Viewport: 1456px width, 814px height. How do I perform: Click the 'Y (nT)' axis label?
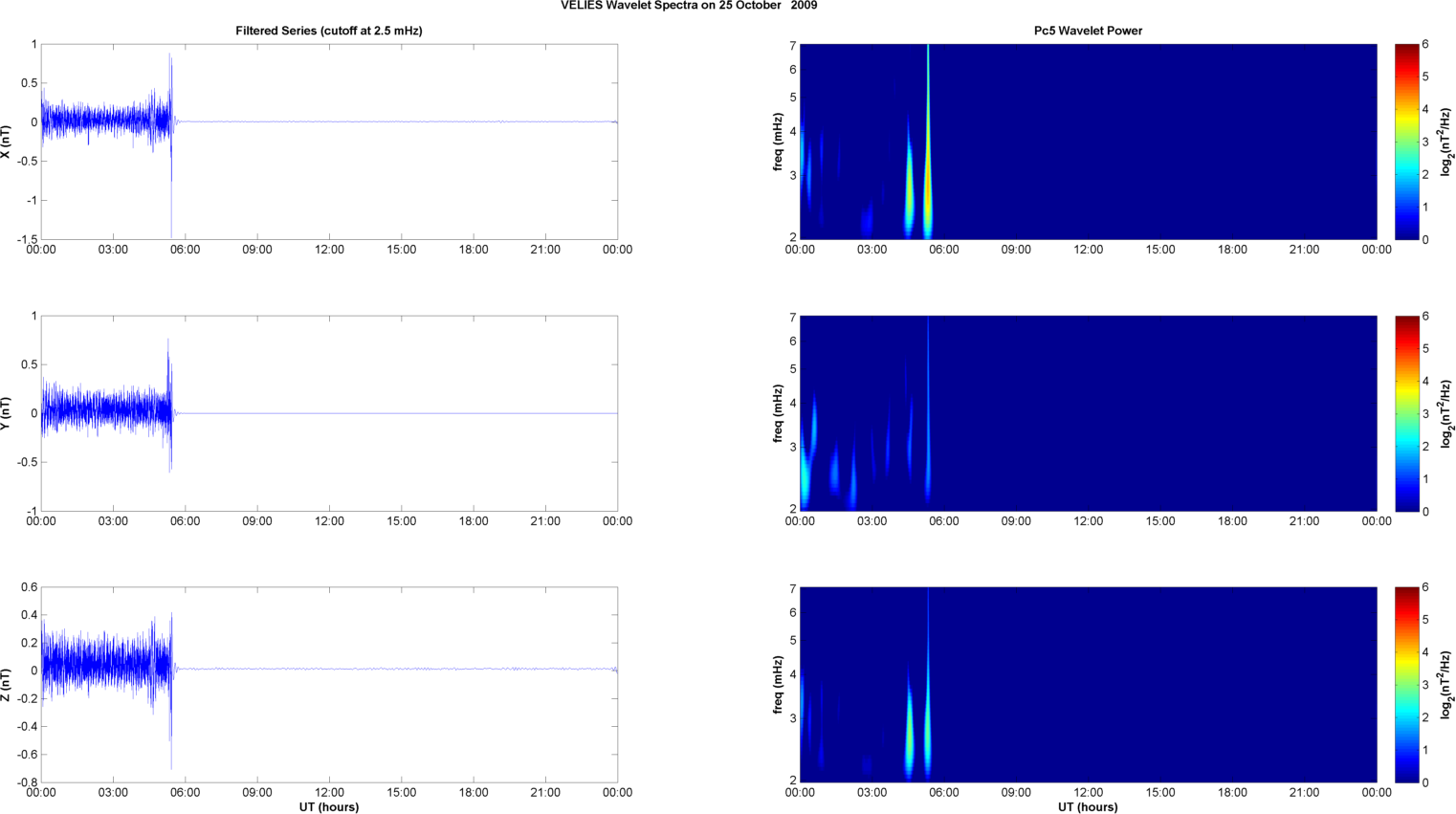6,413
